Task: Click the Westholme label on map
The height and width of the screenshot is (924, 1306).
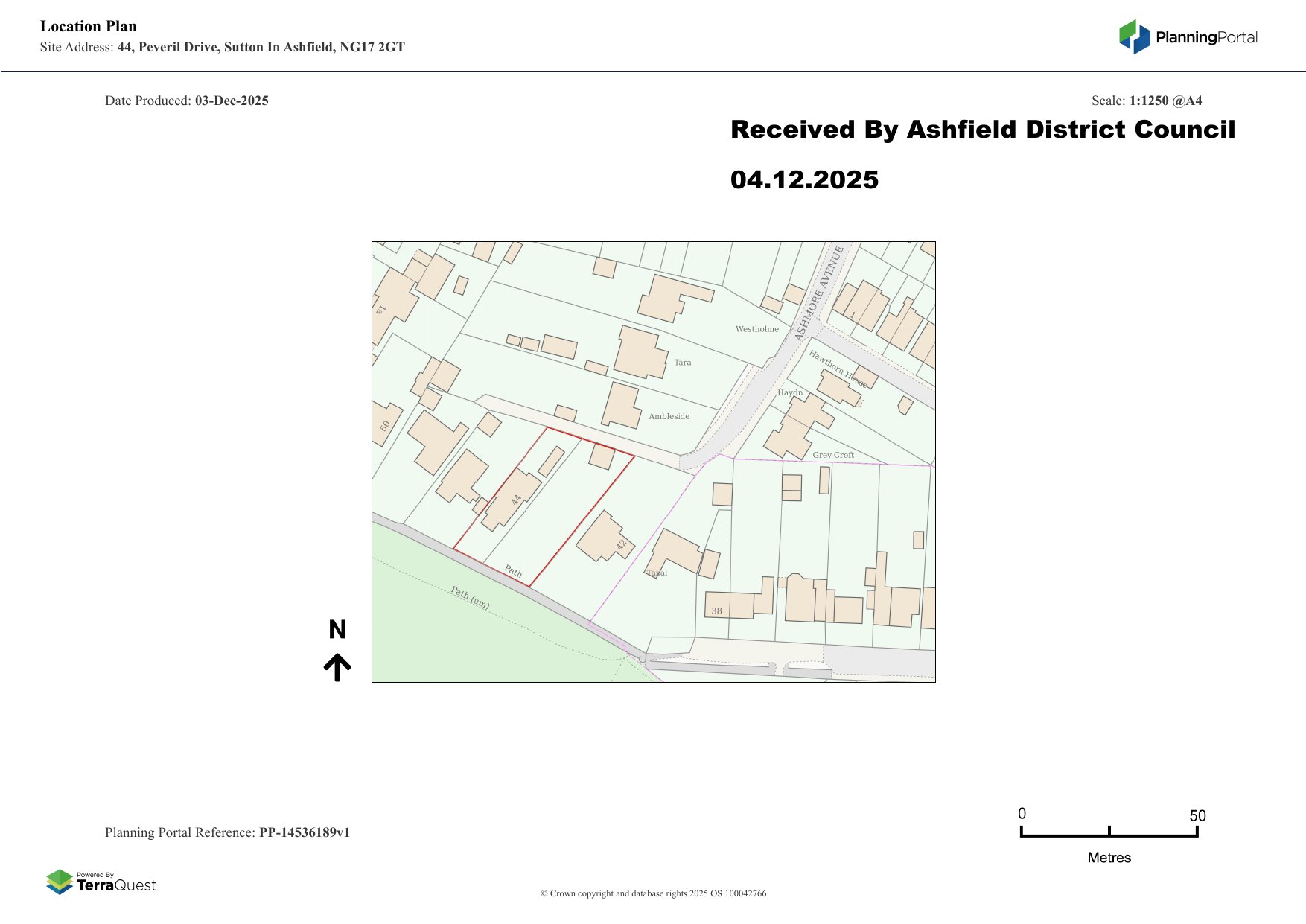Action: 756,329
